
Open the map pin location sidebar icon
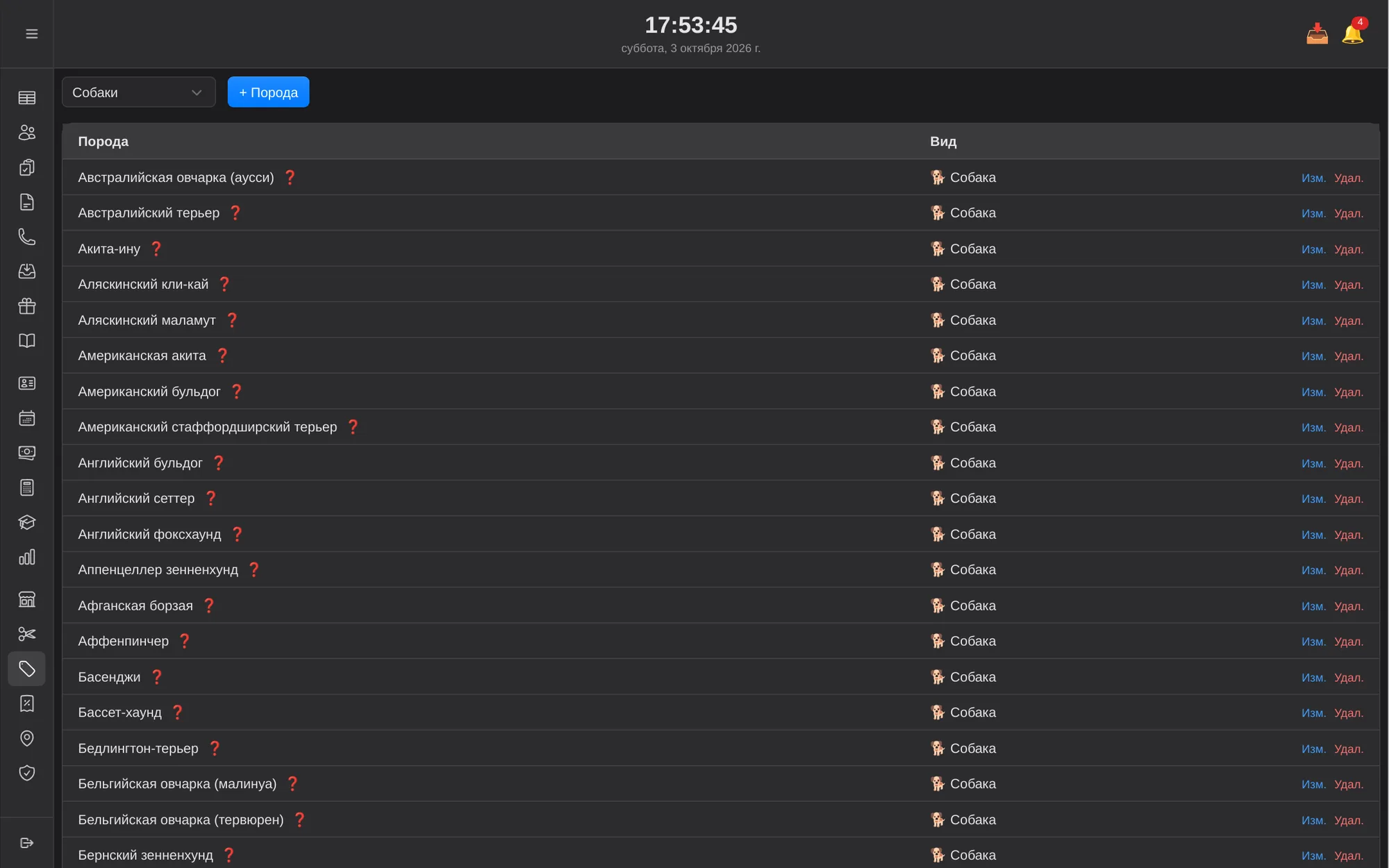(27, 738)
